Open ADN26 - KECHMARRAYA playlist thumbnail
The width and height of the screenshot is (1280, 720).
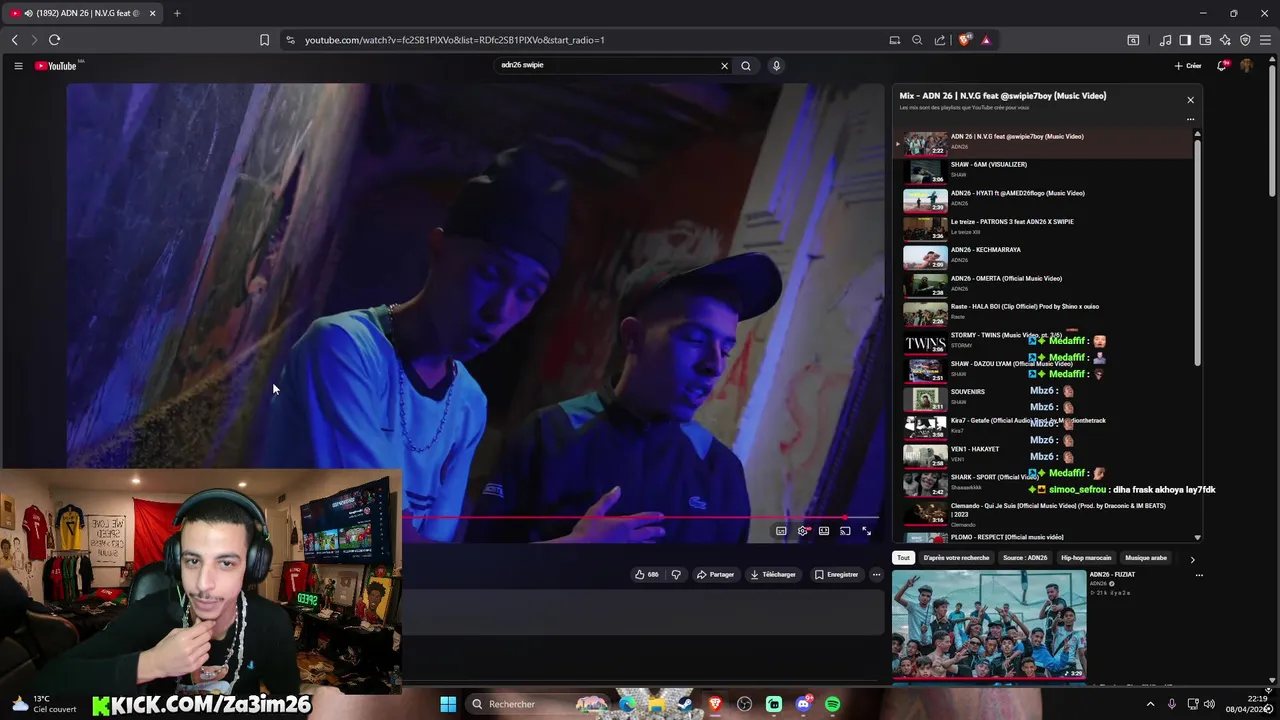click(x=925, y=257)
